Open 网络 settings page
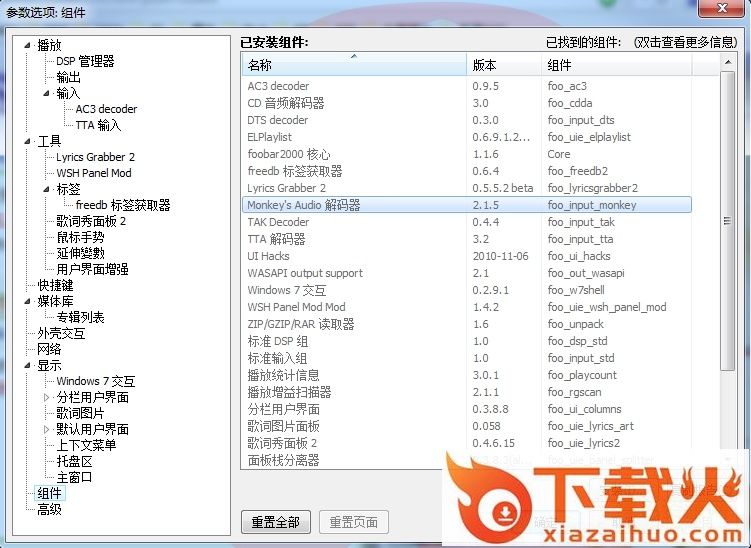 point(49,349)
